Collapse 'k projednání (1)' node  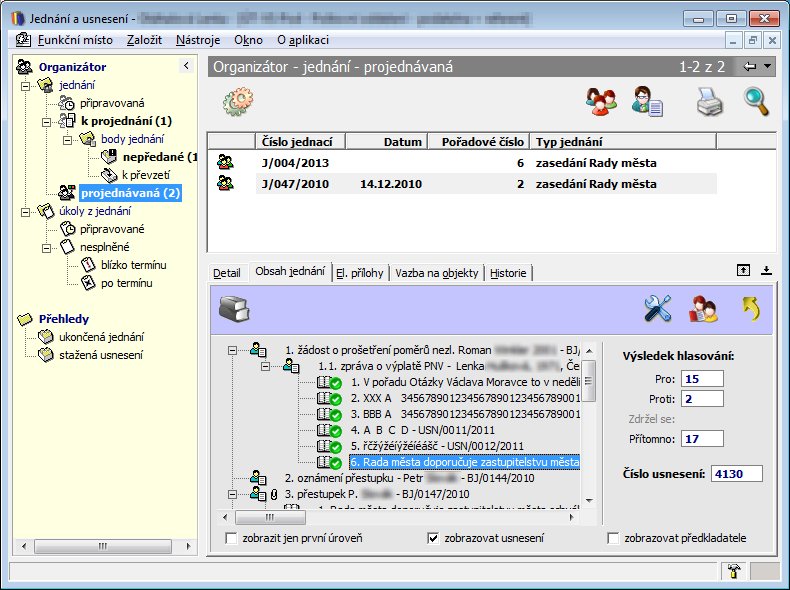tap(46, 122)
